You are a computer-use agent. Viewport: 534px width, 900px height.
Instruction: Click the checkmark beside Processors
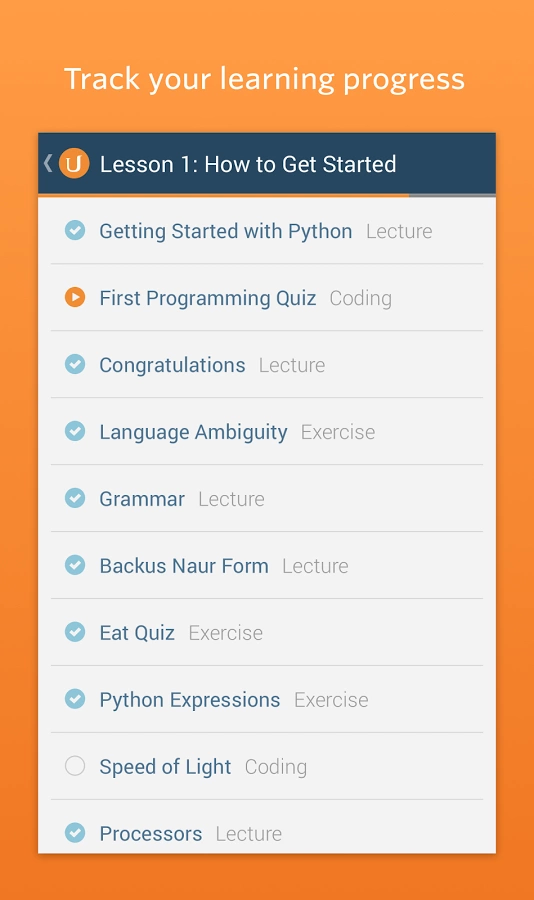point(75,833)
